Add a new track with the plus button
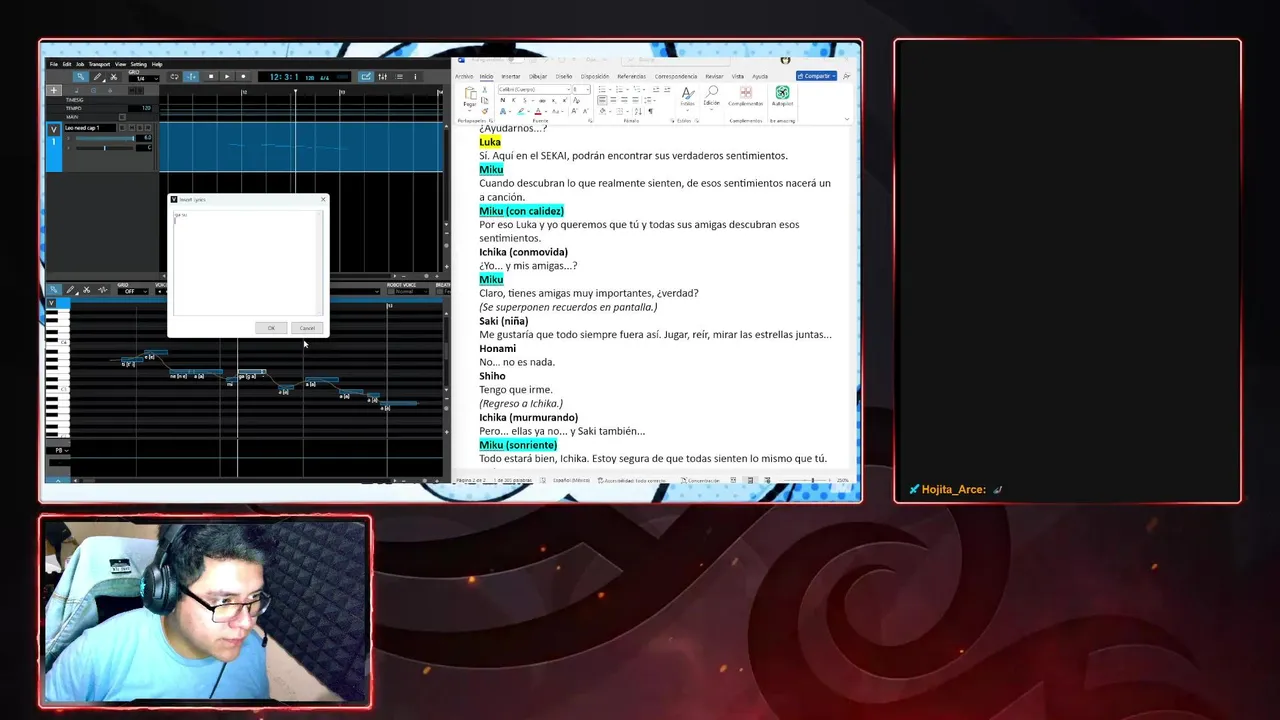 click(x=54, y=90)
